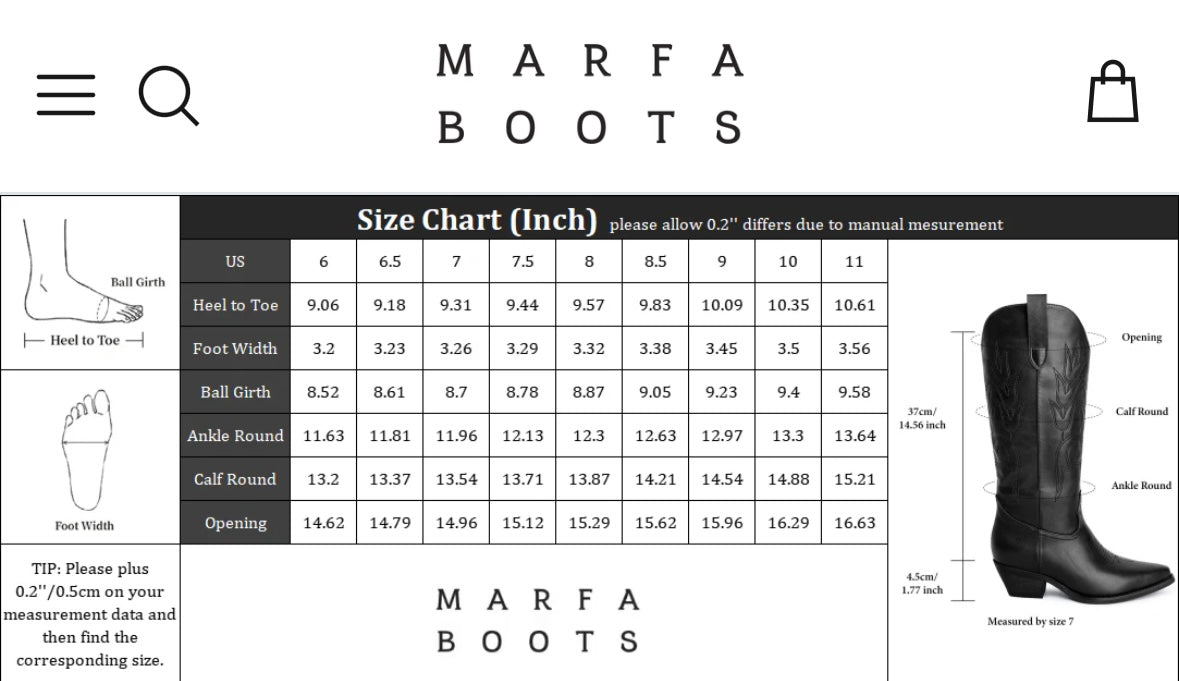Click the Marfa Boots header logo
This screenshot has height=681, width=1179.
pyautogui.click(x=590, y=94)
